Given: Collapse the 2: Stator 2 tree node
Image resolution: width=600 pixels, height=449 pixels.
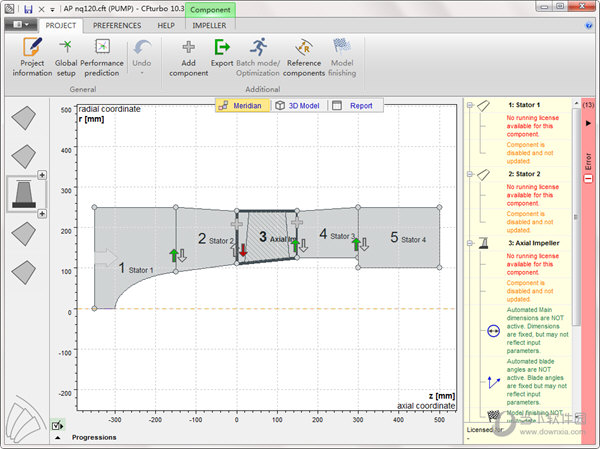Looking at the screenshot, I should tap(470, 174).
